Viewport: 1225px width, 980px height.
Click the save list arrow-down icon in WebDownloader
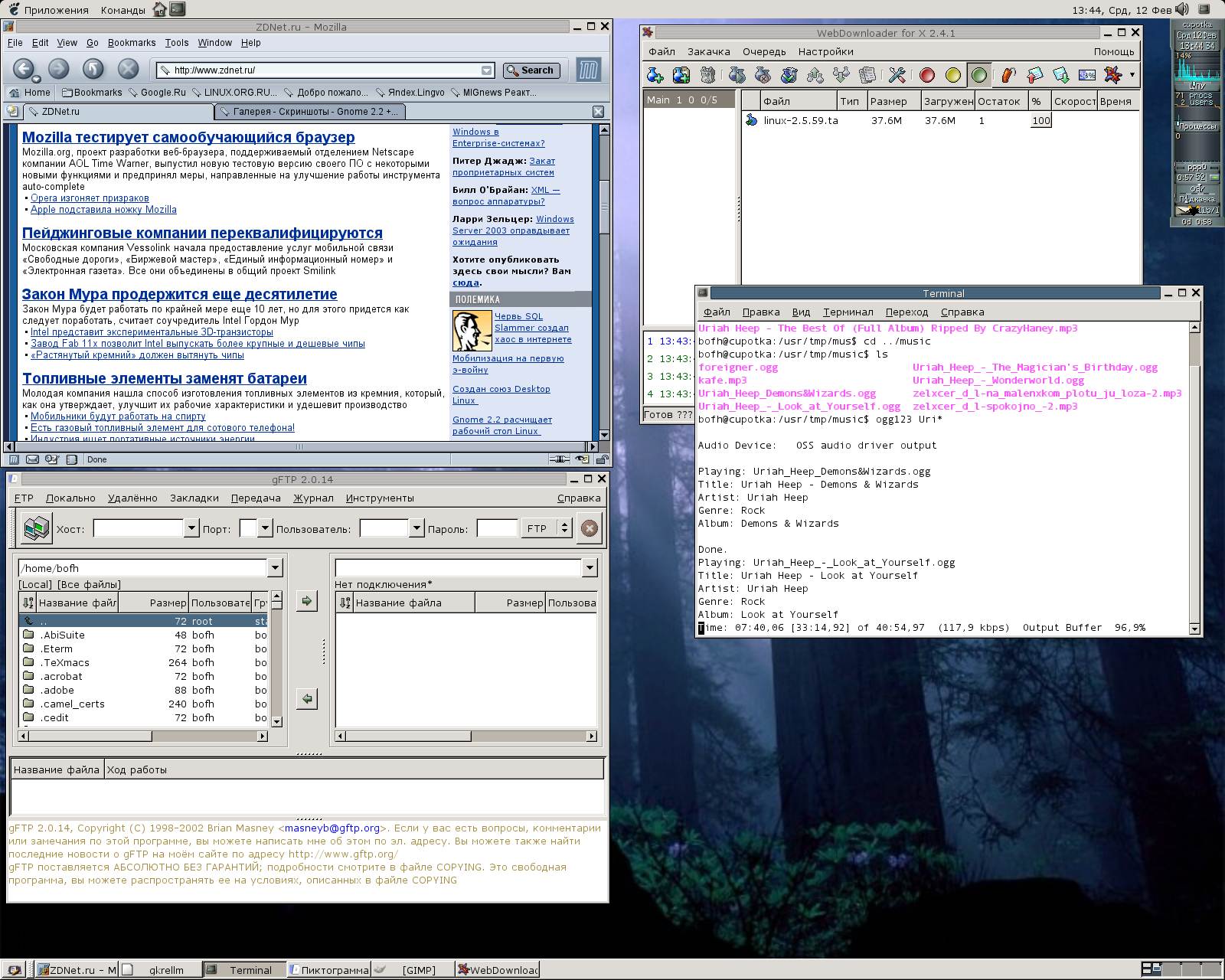1060,75
